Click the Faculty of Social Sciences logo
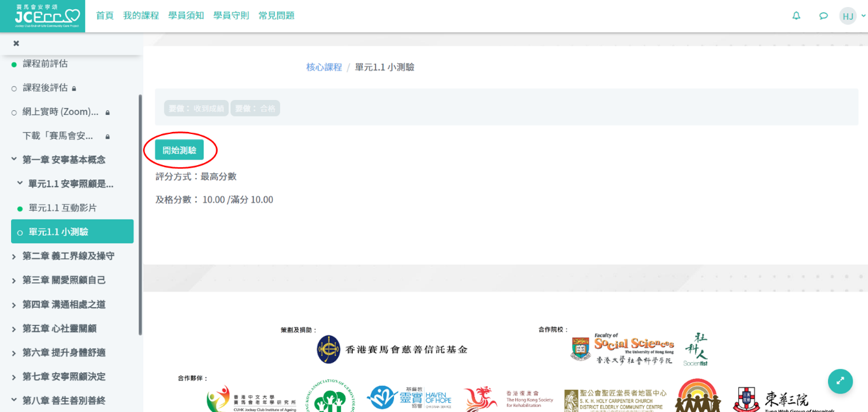The image size is (868, 412). (x=622, y=349)
